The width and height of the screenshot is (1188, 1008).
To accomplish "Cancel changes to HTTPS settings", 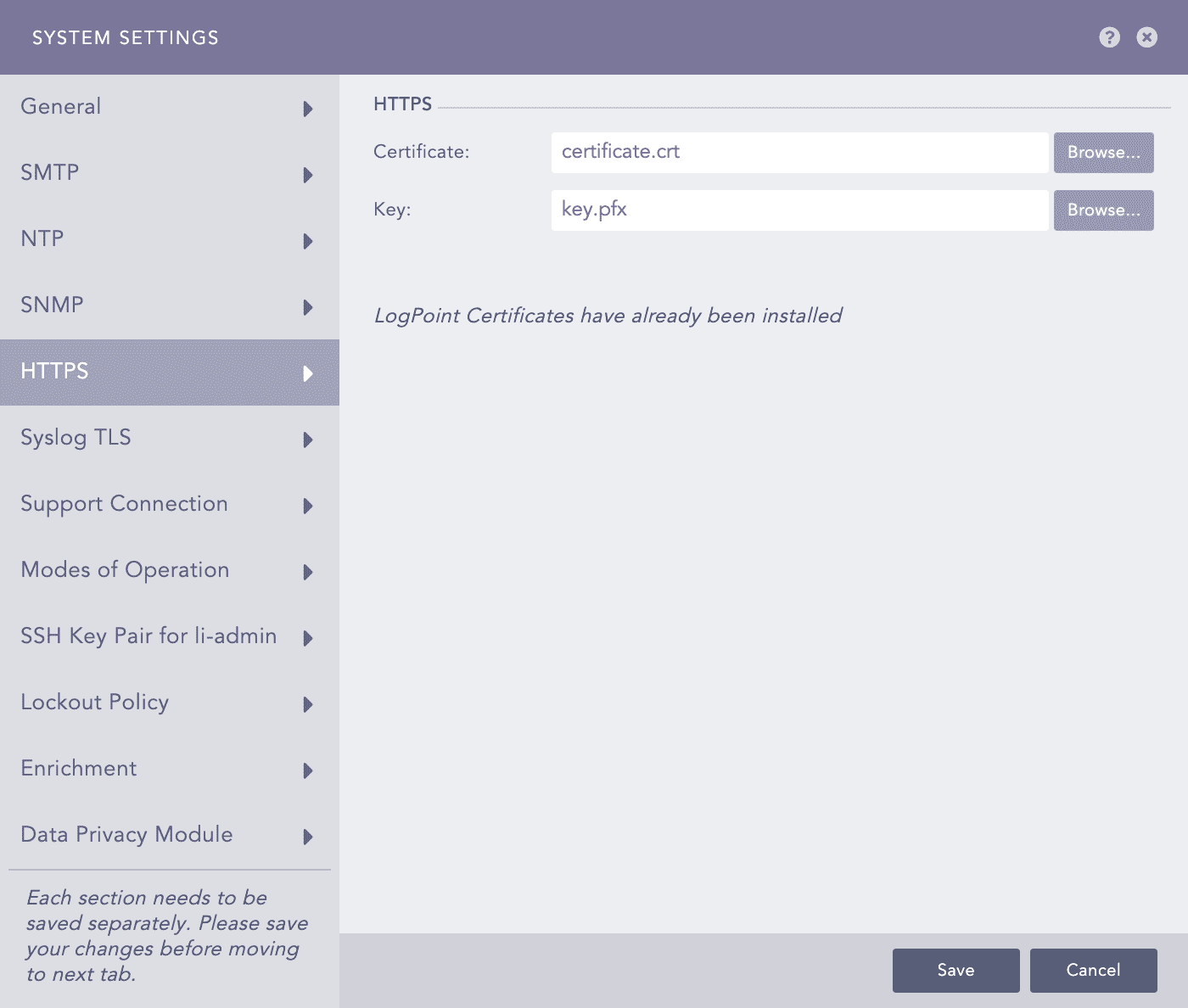I will coord(1093,970).
